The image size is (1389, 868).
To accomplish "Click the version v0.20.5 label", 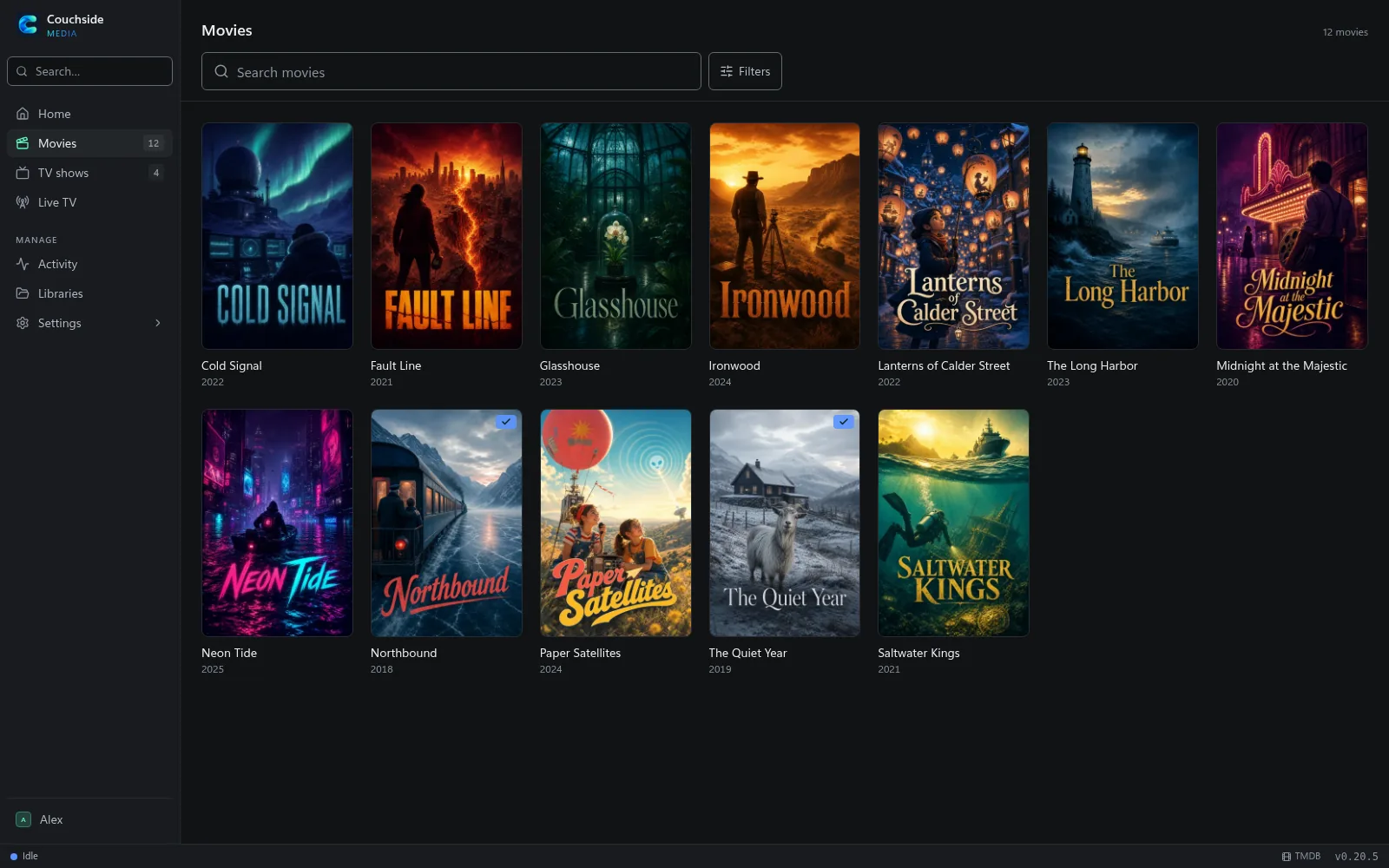I will coord(1356,857).
